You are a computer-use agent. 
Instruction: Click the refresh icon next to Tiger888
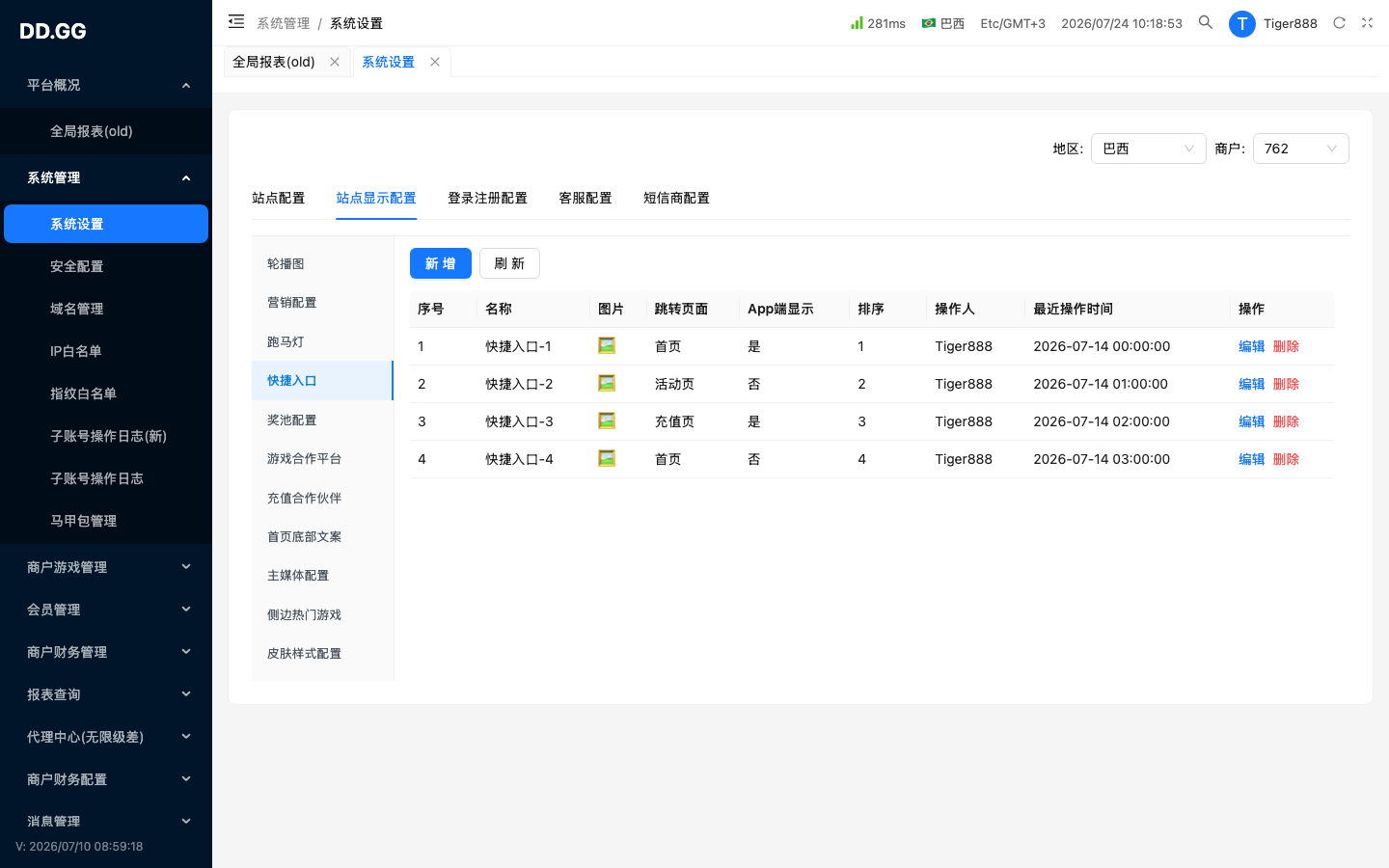pyautogui.click(x=1339, y=23)
